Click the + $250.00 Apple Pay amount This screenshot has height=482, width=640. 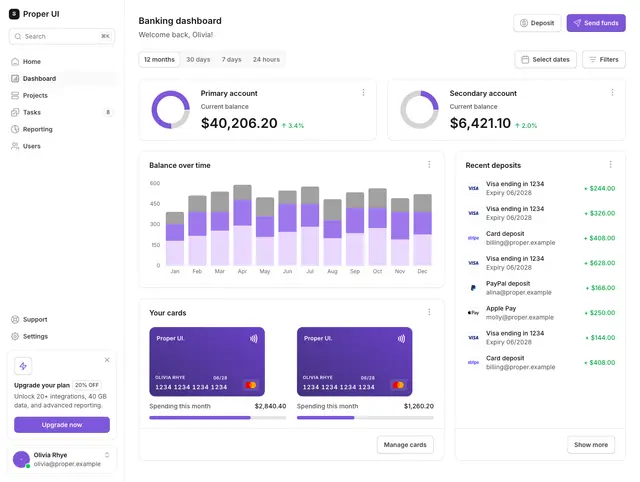click(x=600, y=313)
